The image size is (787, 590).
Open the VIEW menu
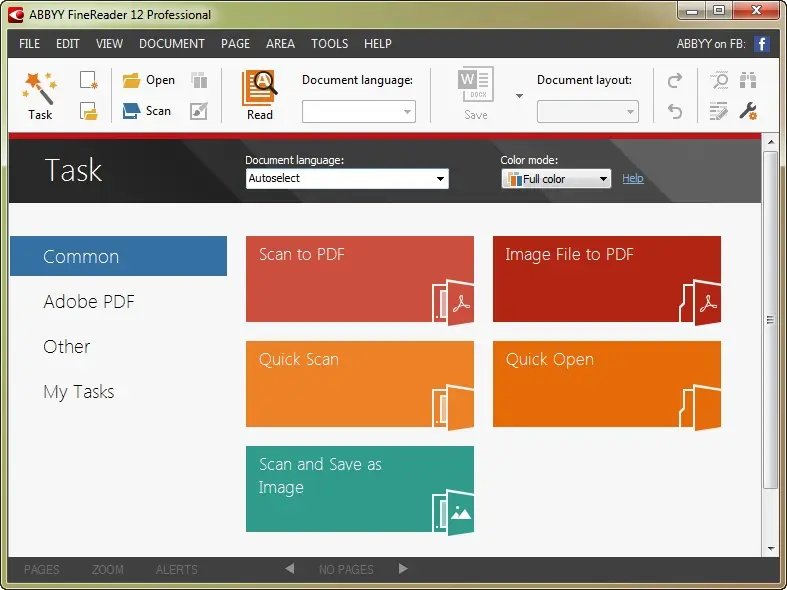point(109,44)
